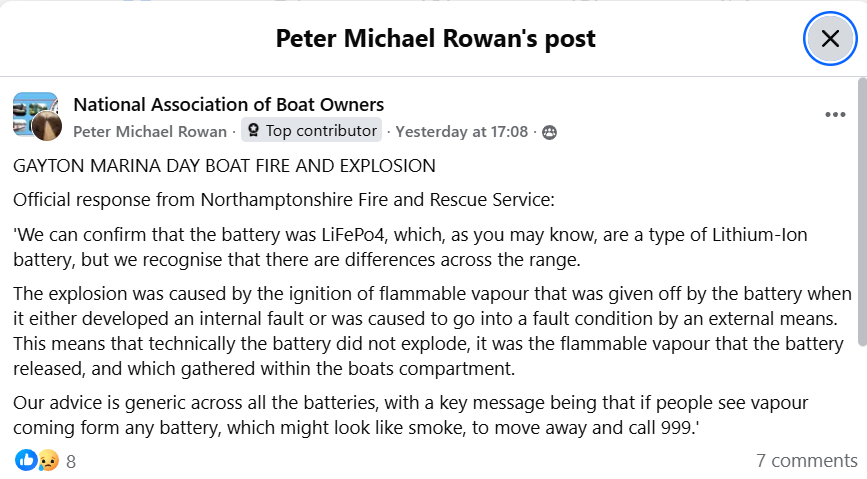Click Peter Michael Rowan's round profile avatar
Viewport: 867px width, 479px height.
(x=47, y=127)
